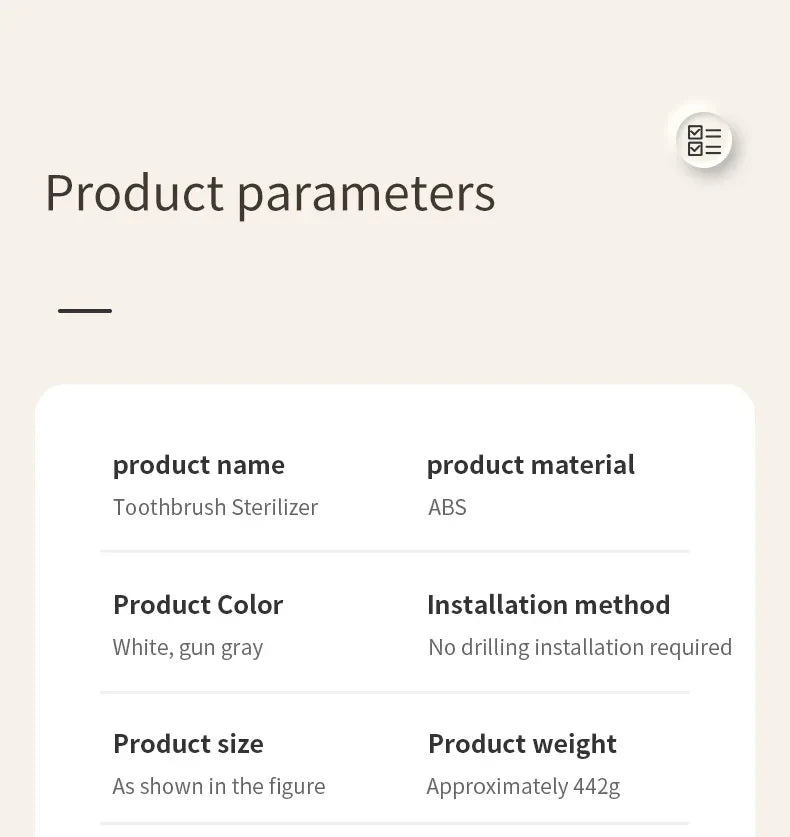Click the 'White, gun gray' color value

tap(188, 648)
